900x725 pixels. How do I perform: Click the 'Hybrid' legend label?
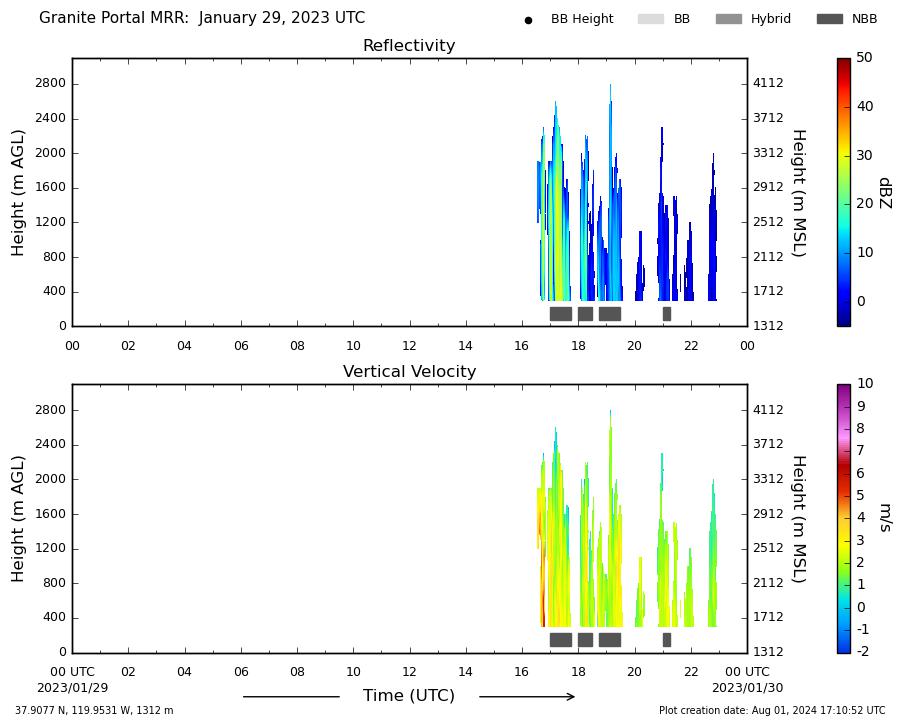pos(770,19)
